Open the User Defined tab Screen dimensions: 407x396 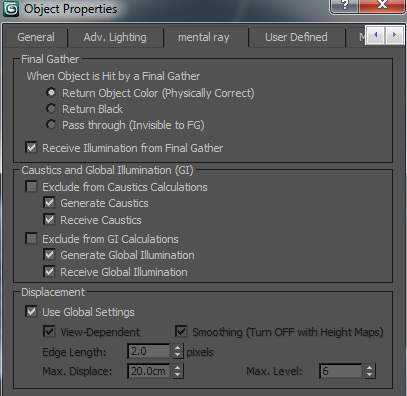point(296,37)
